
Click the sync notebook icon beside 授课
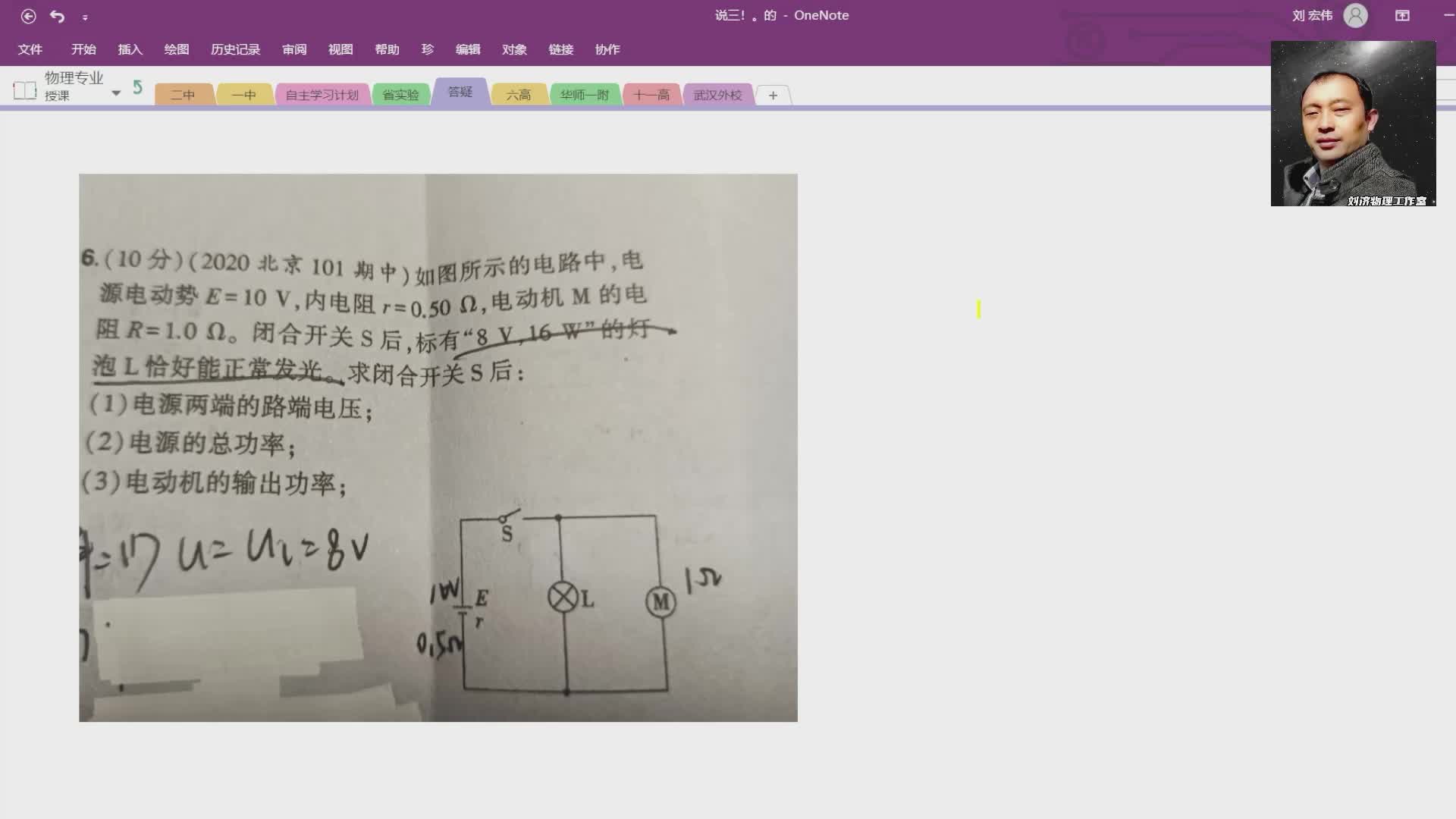pos(137,87)
